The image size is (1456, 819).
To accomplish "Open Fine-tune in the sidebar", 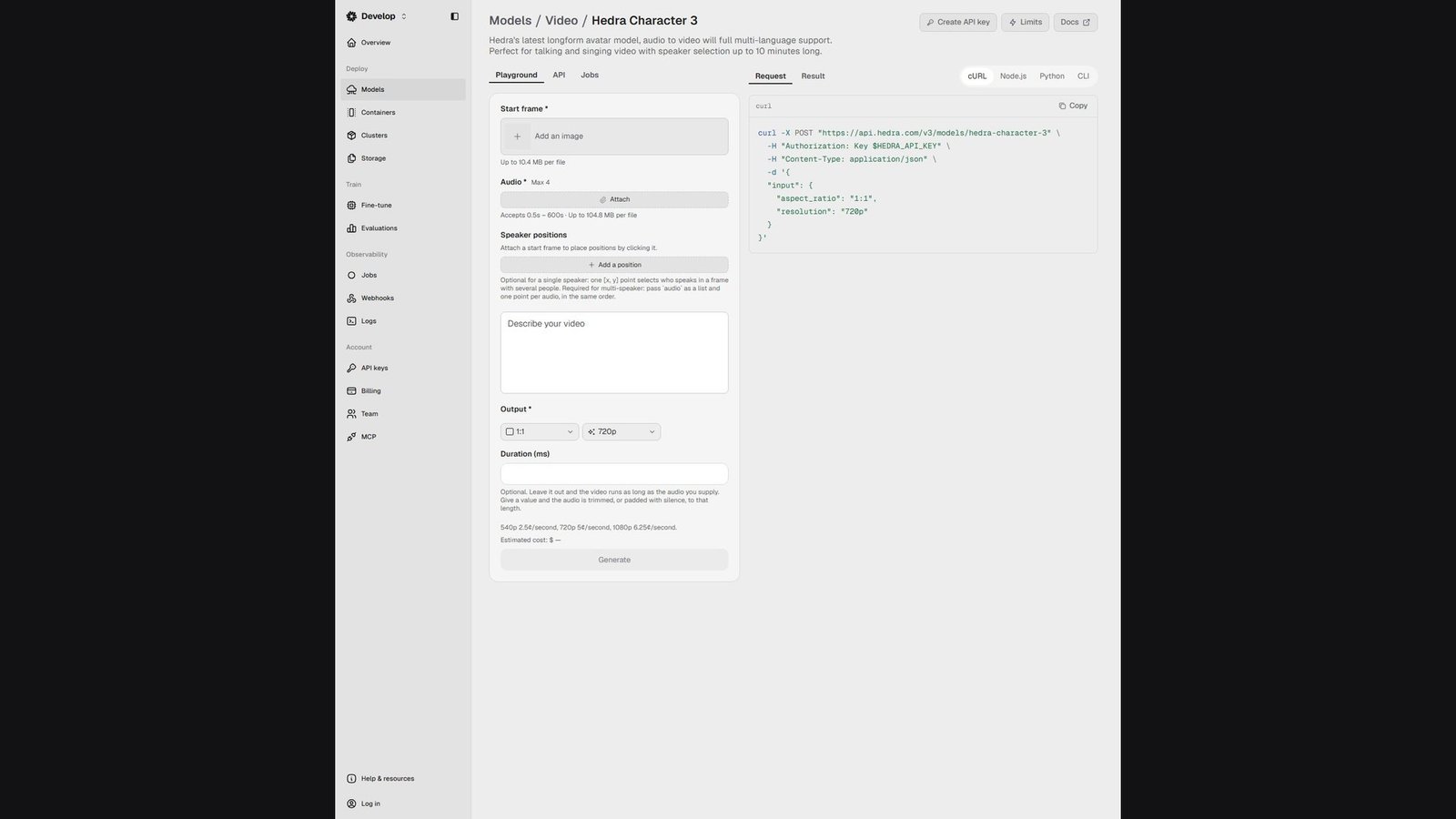I will pyautogui.click(x=403, y=206).
